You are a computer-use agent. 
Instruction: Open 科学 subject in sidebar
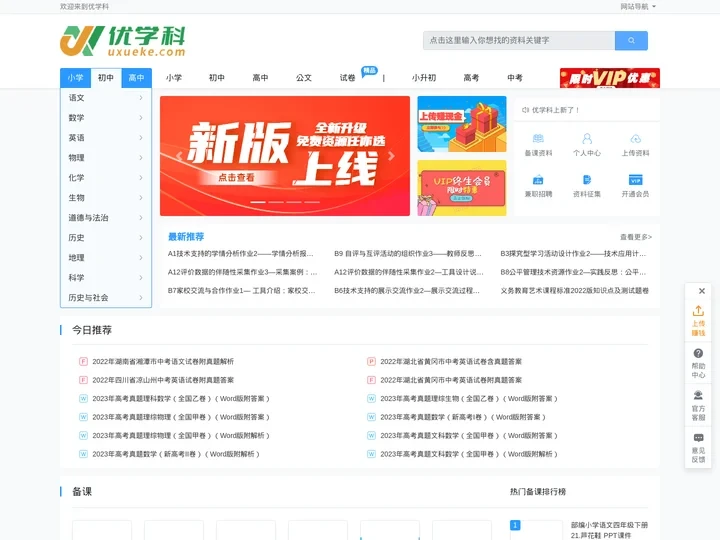click(106, 277)
